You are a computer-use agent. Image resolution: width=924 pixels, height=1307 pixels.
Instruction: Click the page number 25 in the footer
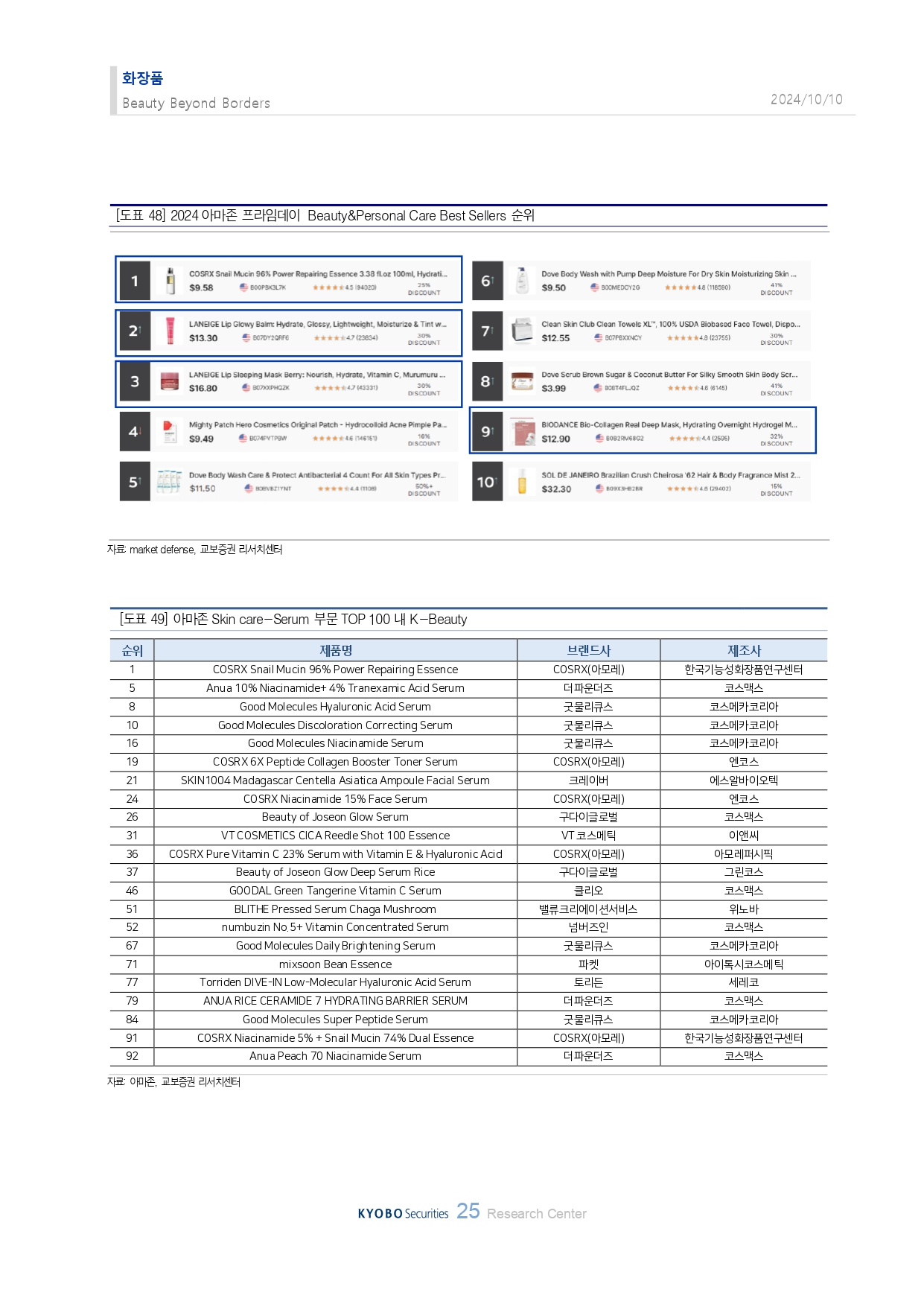coord(468,1211)
